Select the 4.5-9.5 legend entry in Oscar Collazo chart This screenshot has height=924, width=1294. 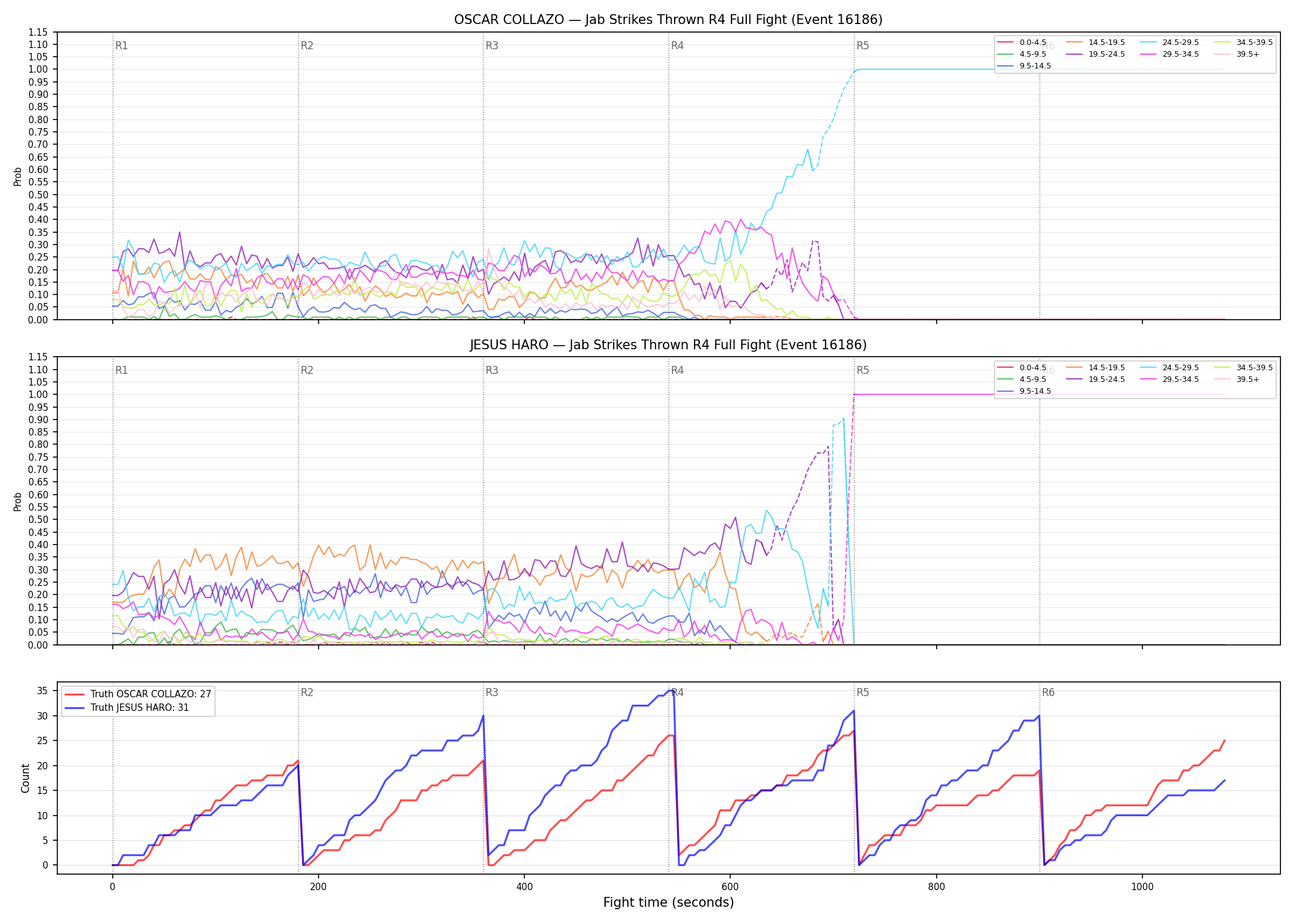coord(1022,54)
